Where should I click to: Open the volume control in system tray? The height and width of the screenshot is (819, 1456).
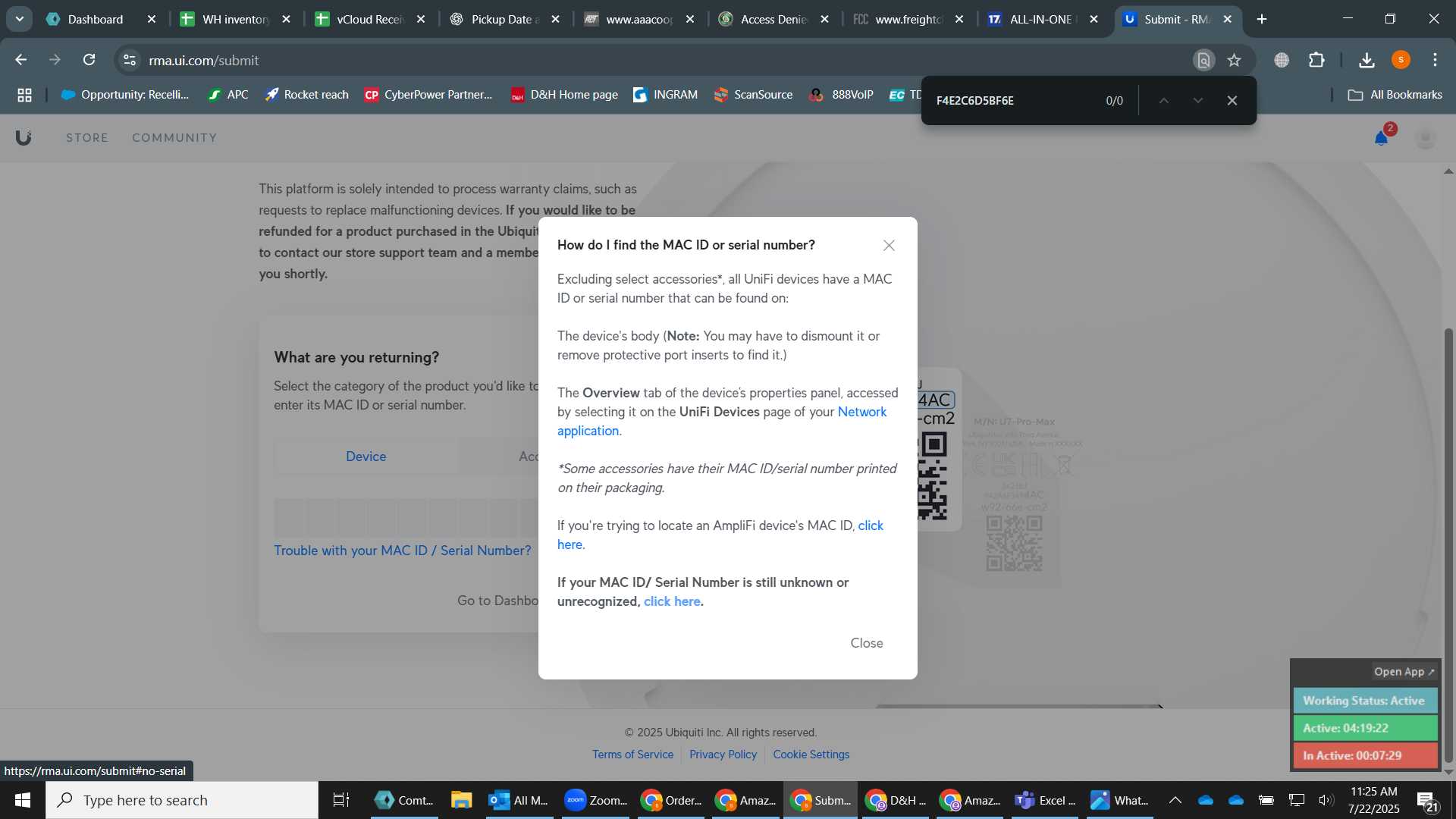pos(1326,800)
